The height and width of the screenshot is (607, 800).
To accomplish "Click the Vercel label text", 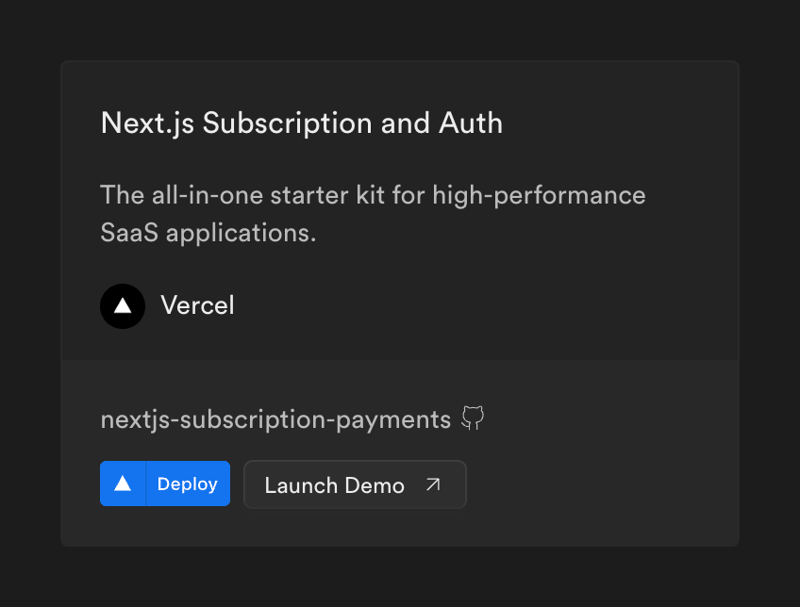I will pyautogui.click(x=197, y=306).
